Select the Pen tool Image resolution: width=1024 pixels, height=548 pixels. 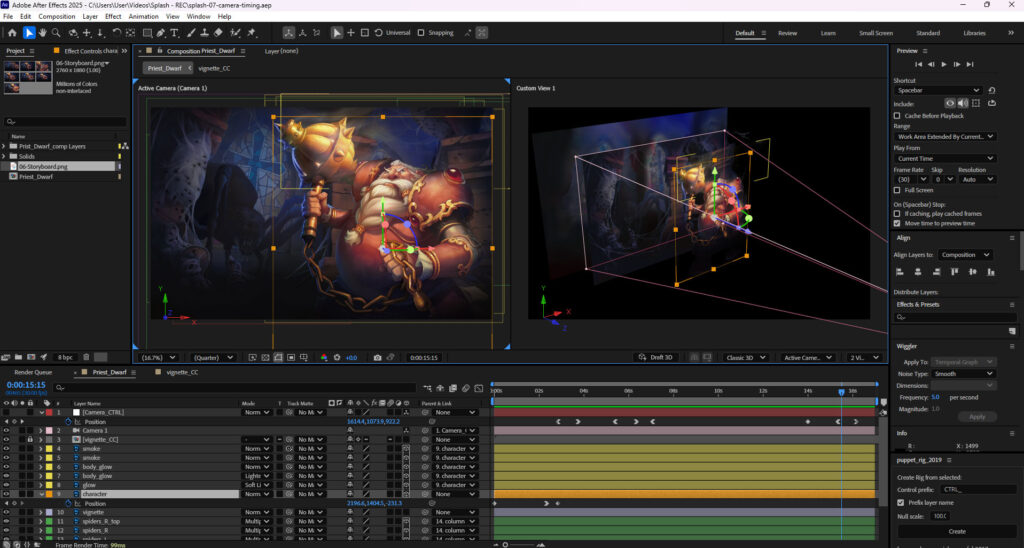161,33
